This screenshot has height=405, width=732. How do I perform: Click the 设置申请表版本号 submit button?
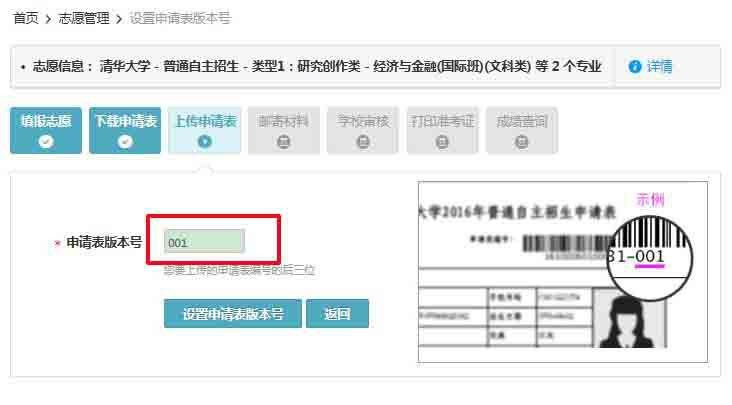point(232,314)
